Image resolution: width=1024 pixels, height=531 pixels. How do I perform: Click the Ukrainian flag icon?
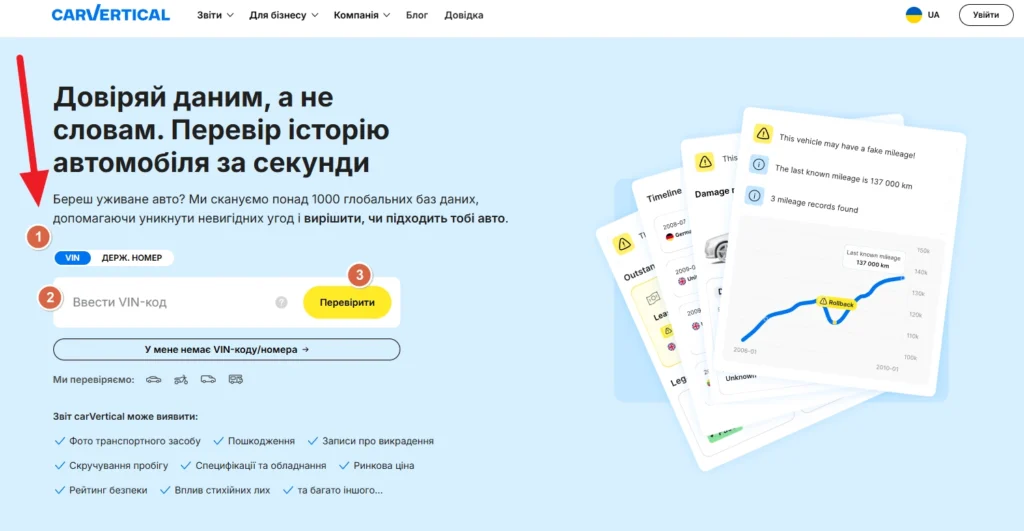[x=914, y=14]
